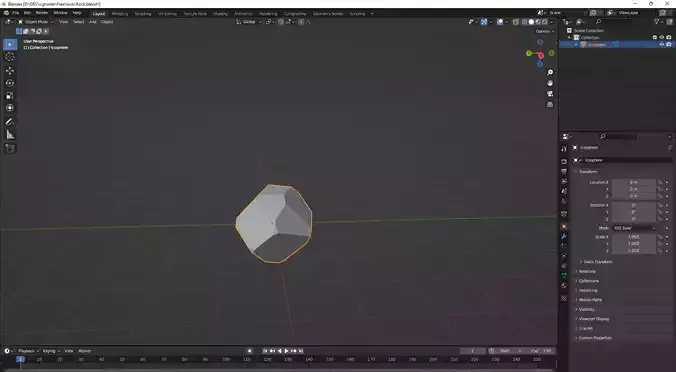Switch to material preview shading
This screenshot has height=372, width=676.
[x=538, y=22]
